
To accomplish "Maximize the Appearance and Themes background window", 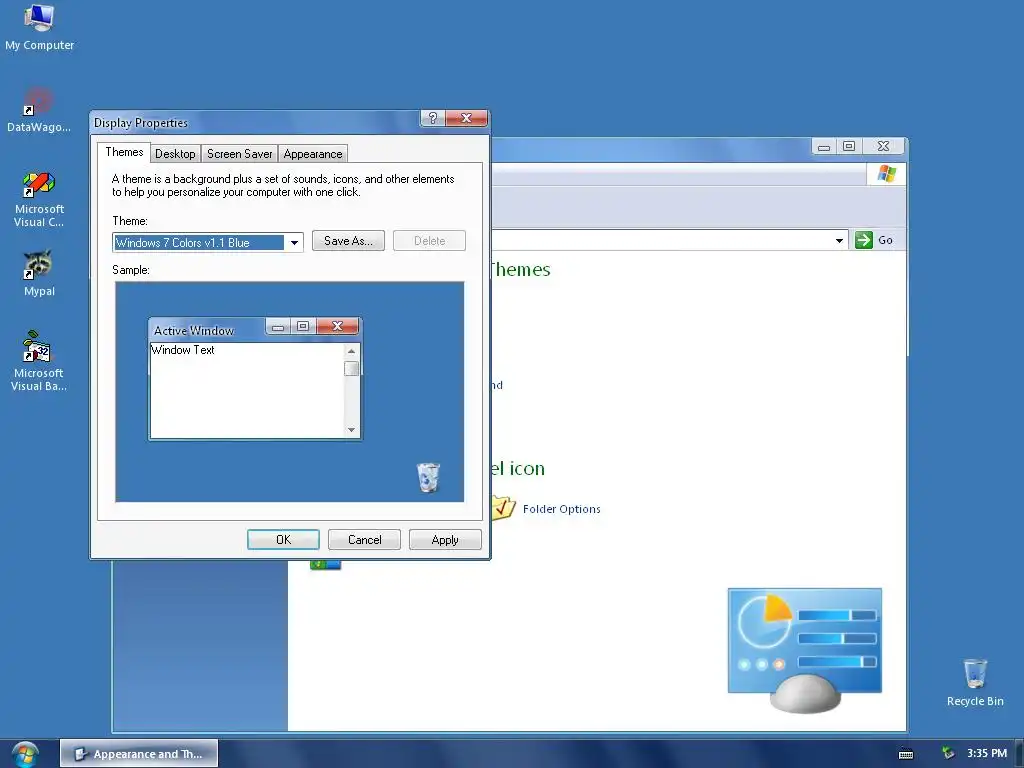I will [849, 146].
